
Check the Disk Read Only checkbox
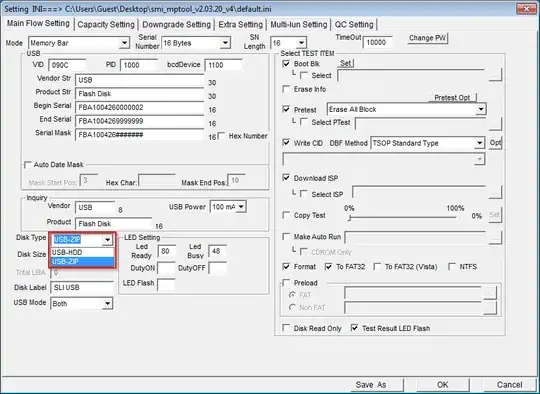coord(286,328)
